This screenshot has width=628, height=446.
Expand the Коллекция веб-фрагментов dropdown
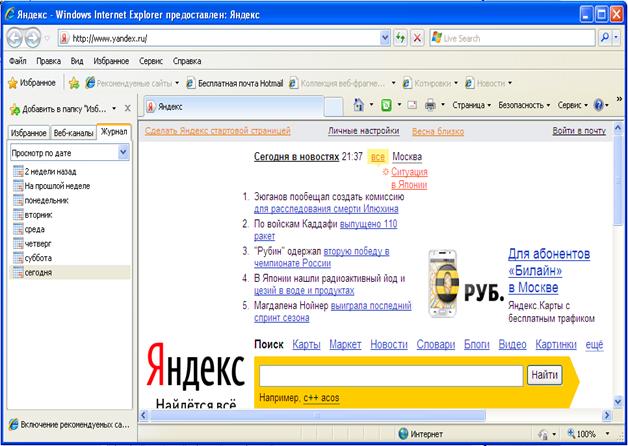(393, 83)
